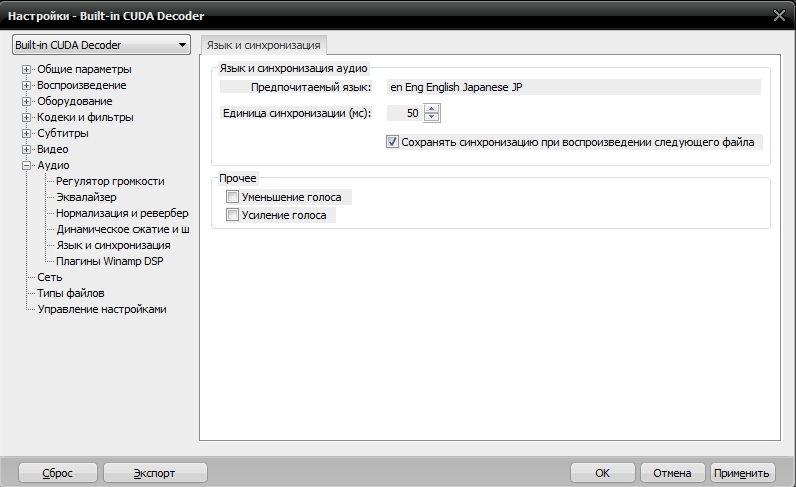Expand the Воспроизведение tree node

pos(26,85)
